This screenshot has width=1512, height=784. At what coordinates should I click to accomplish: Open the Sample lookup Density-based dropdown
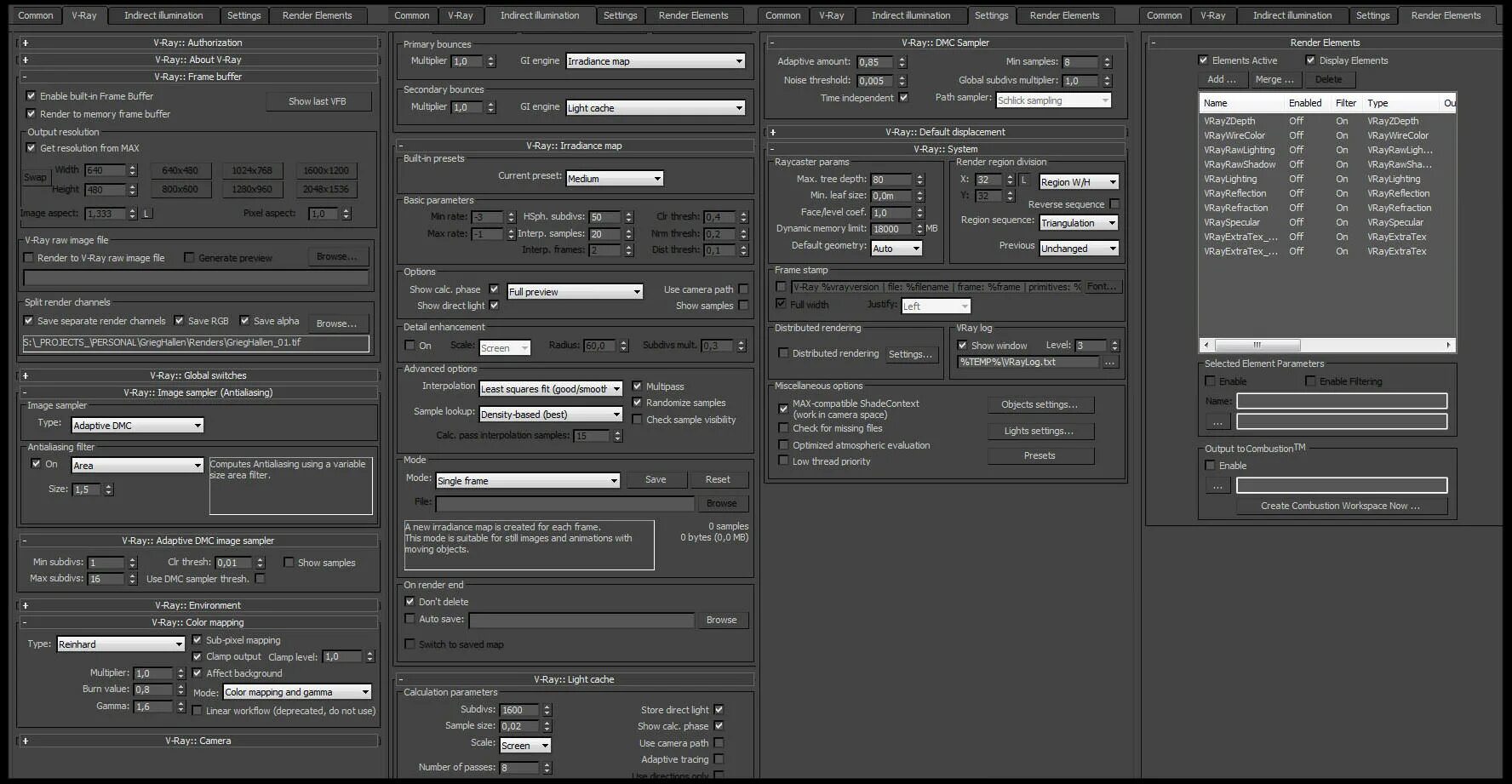pos(551,415)
